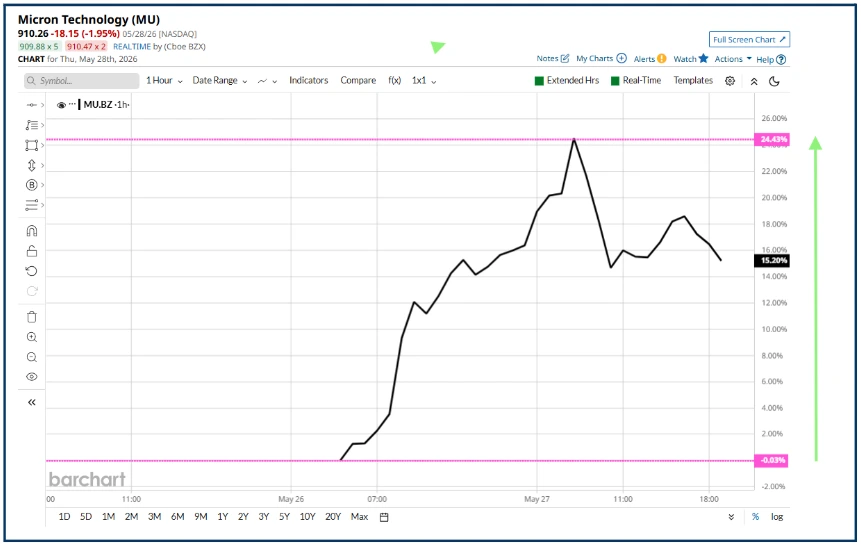The height and width of the screenshot is (545, 861).
Task: Select the 3M time range
Action: [154, 517]
